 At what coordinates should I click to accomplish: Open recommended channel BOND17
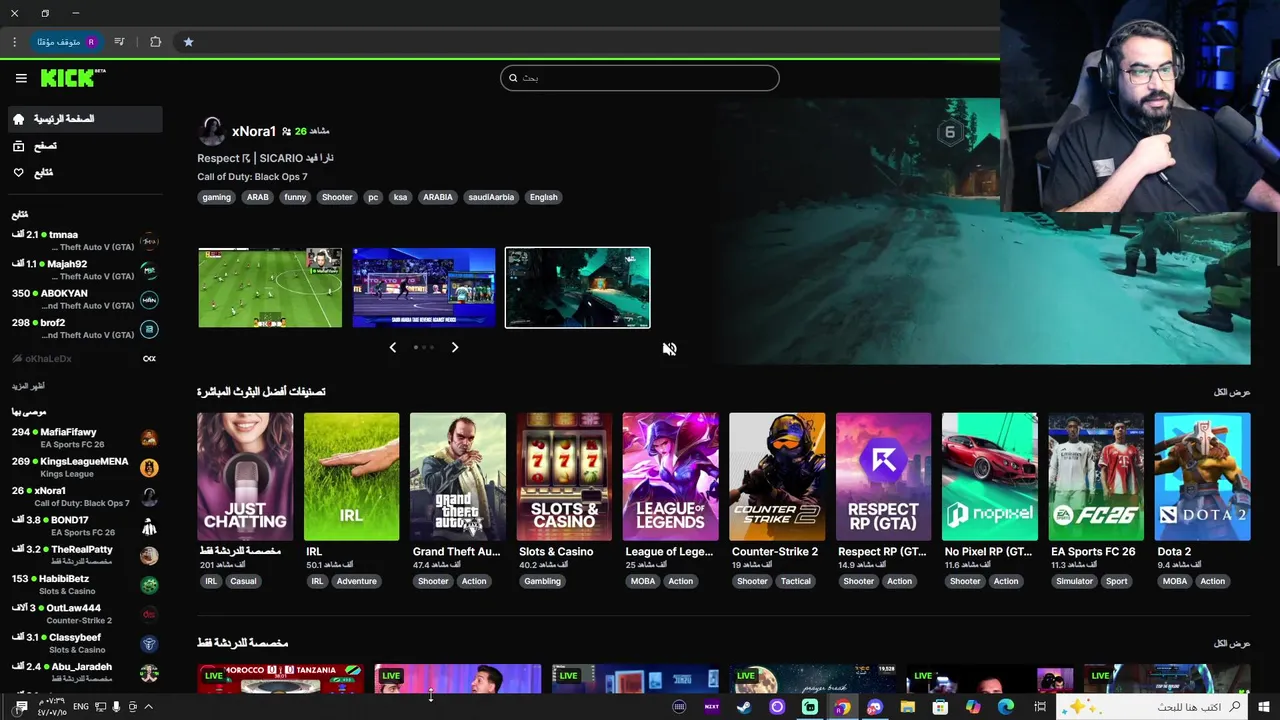pyautogui.click(x=84, y=526)
